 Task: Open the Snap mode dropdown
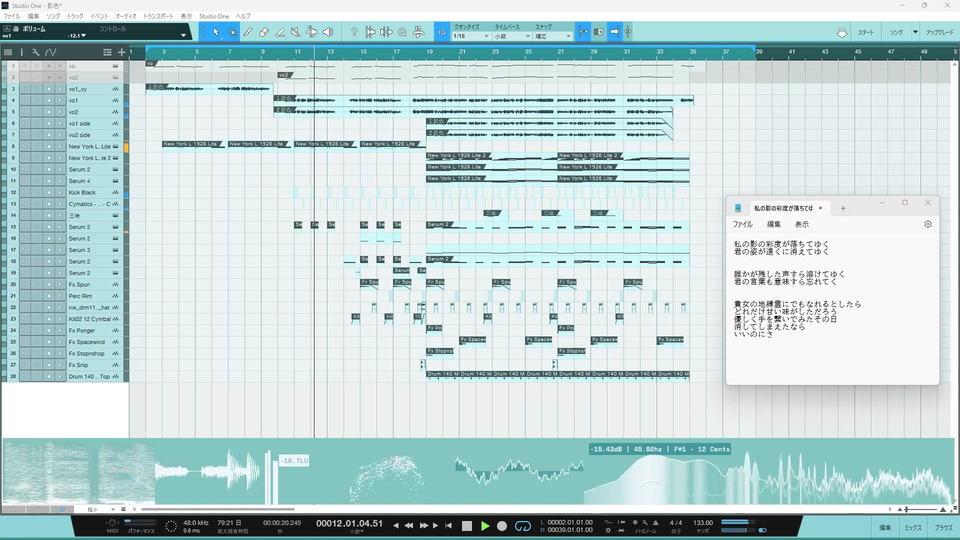coord(553,36)
